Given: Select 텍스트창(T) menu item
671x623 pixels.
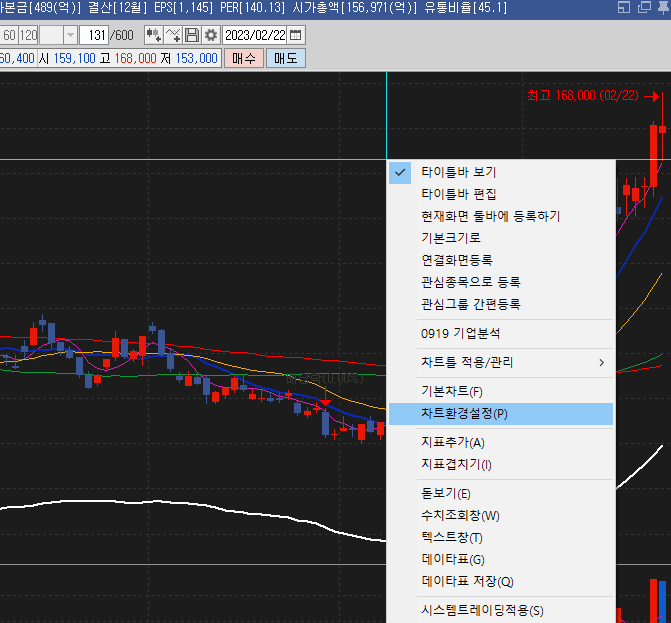Looking at the screenshot, I should tap(501, 537).
